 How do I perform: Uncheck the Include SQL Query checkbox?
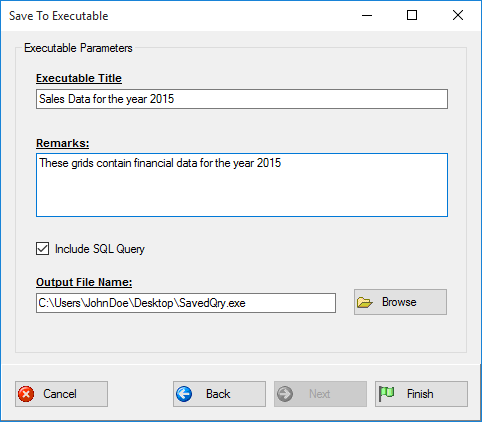pyautogui.click(x=42, y=249)
